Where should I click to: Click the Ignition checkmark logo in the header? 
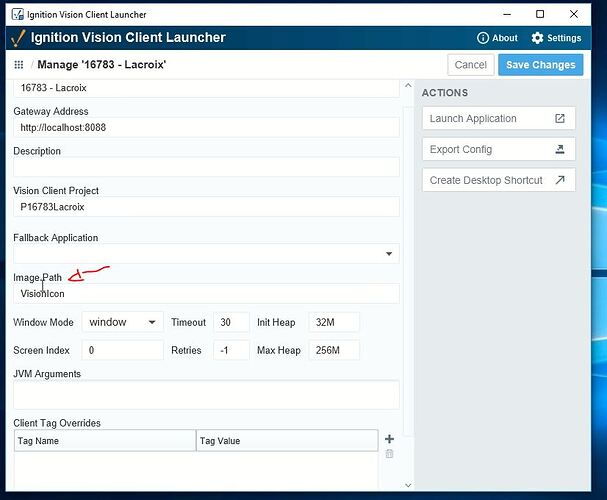point(18,38)
